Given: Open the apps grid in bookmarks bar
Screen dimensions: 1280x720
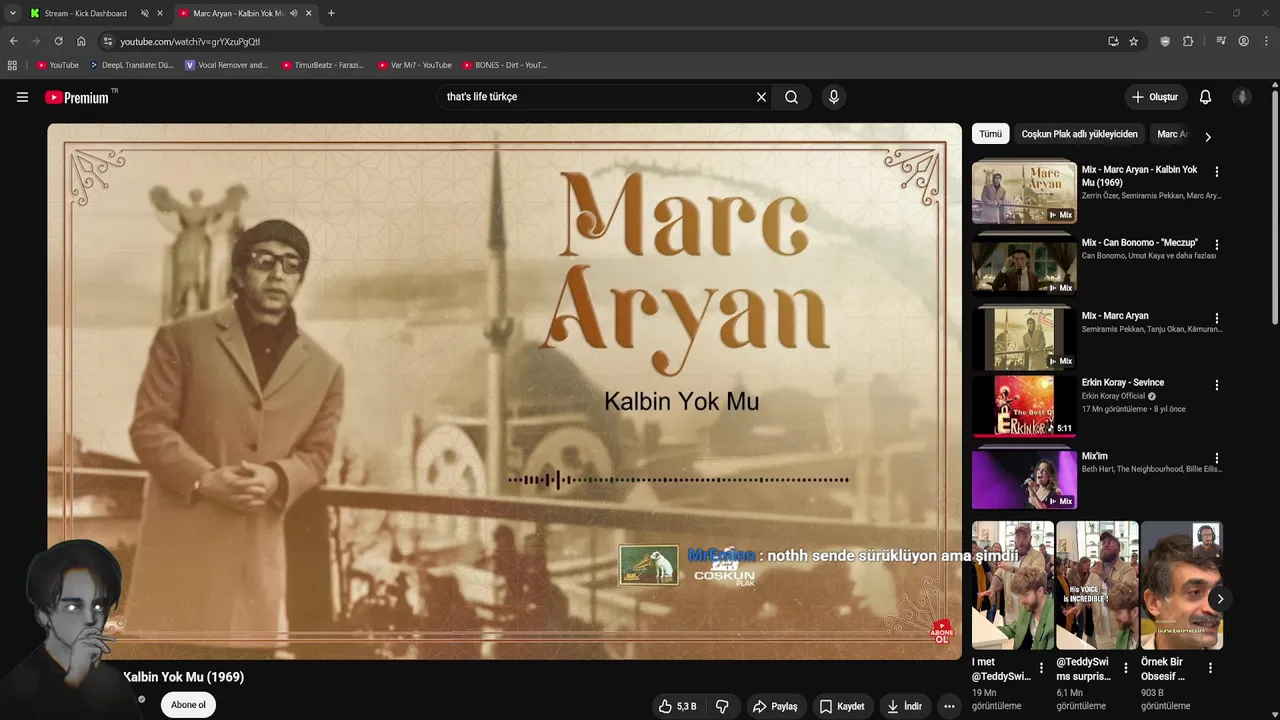Looking at the screenshot, I should click(x=12, y=65).
